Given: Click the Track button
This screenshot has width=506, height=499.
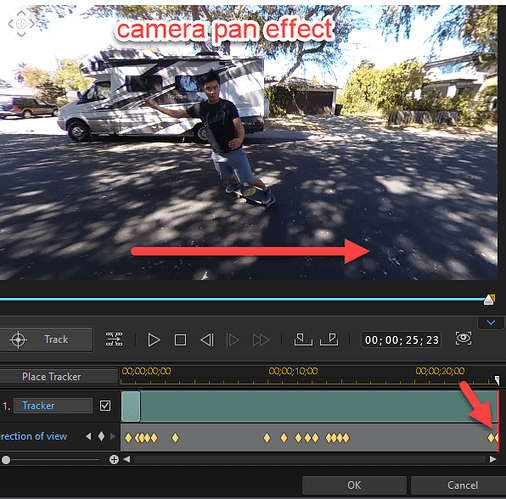Looking at the screenshot, I should pyautogui.click(x=46, y=339).
